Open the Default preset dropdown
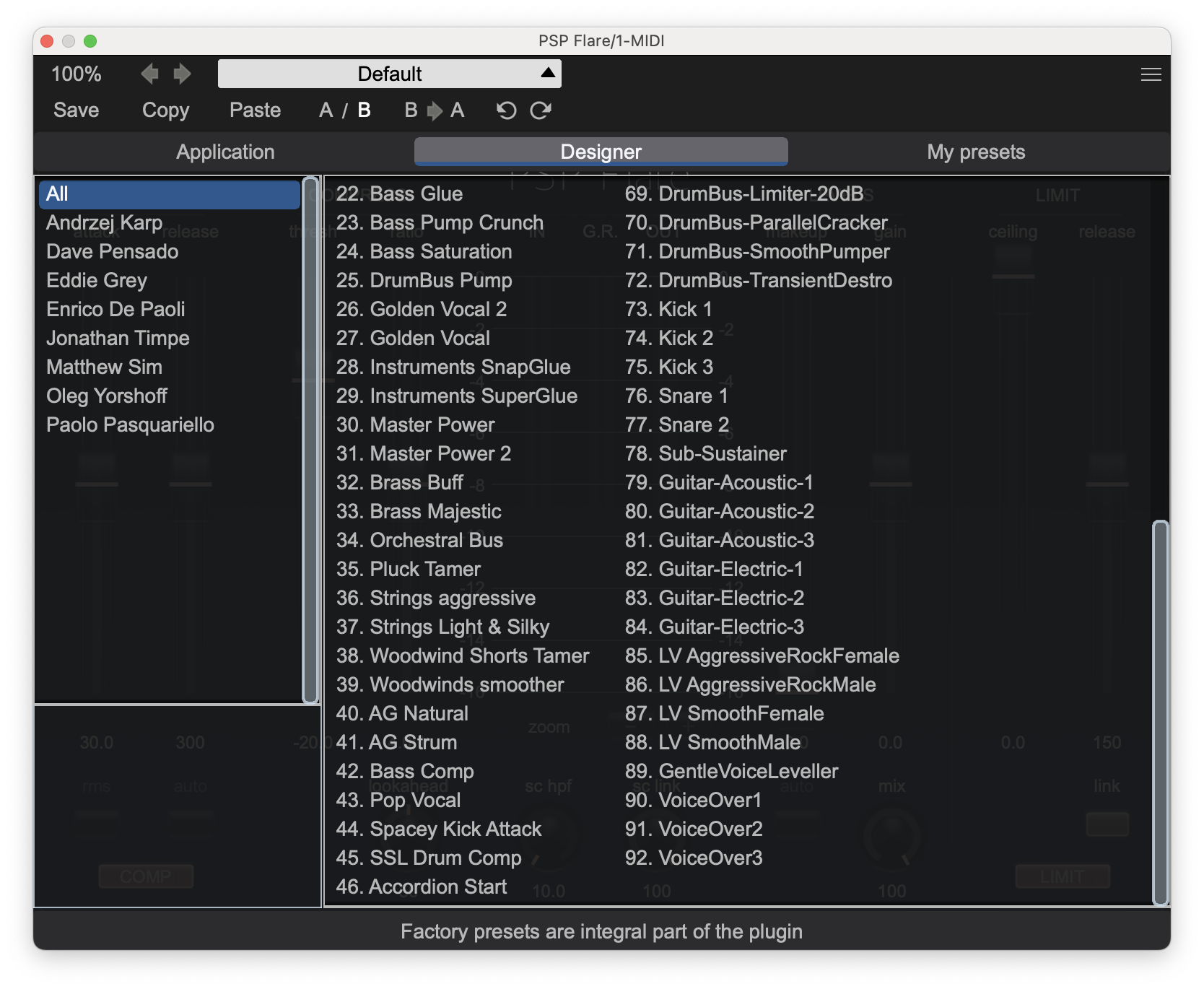 click(390, 74)
